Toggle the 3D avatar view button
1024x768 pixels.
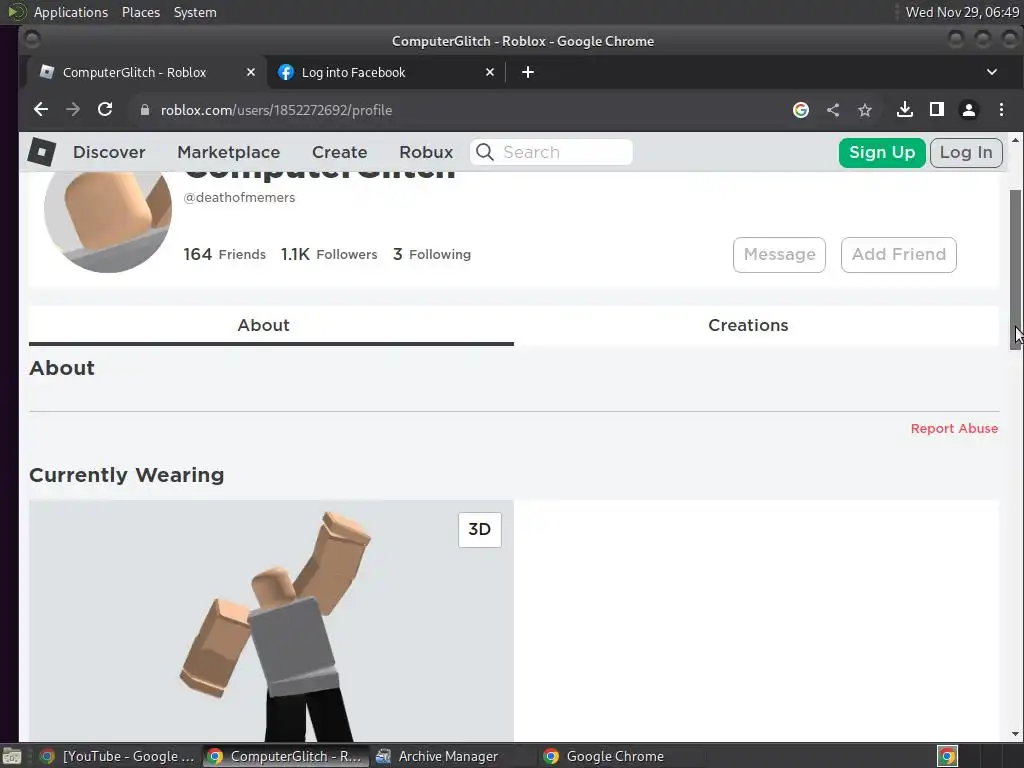point(479,530)
